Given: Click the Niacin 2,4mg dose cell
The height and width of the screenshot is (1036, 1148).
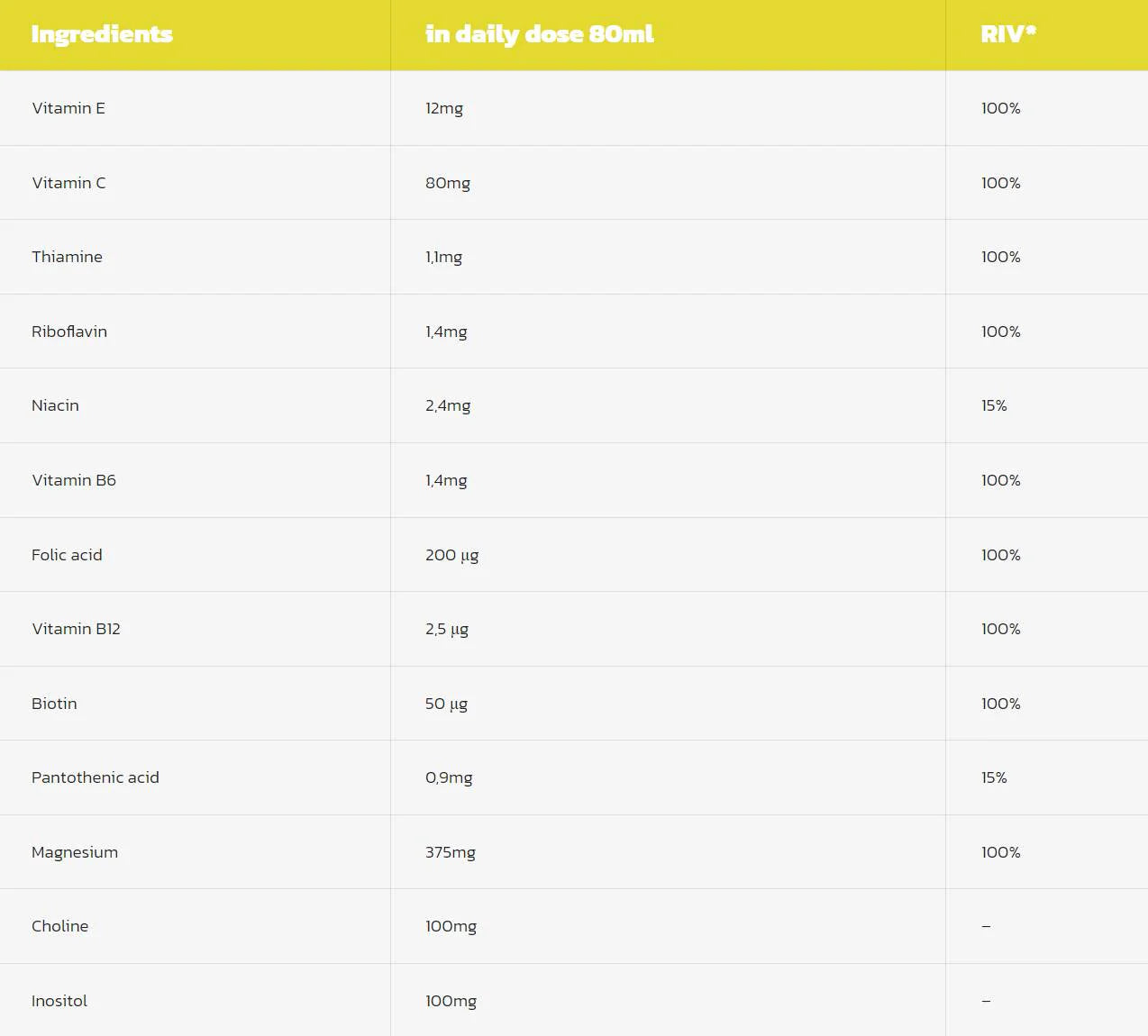Looking at the screenshot, I should (x=448, y=405).
